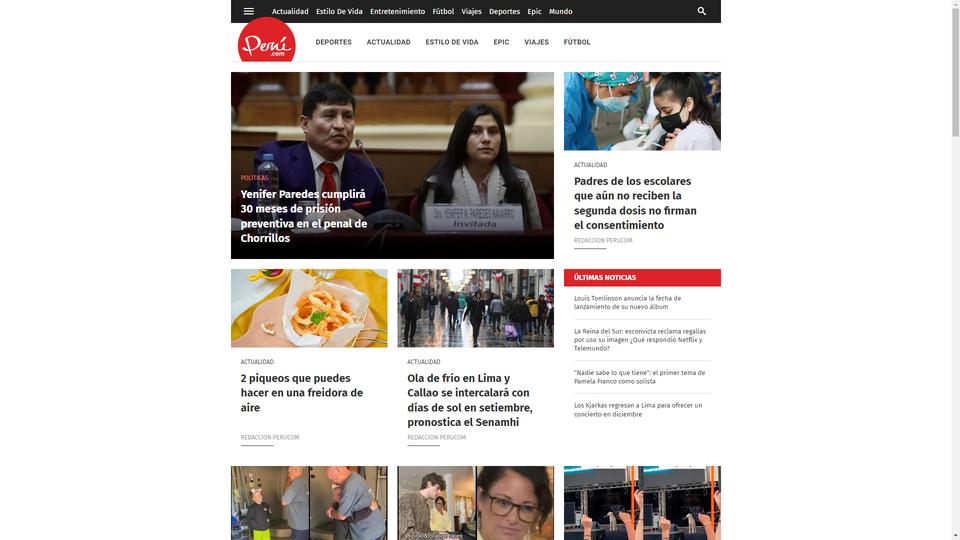The image size is (960, 540).
Task: Open the FÚTBOL section tab
Action: point(577,42)
